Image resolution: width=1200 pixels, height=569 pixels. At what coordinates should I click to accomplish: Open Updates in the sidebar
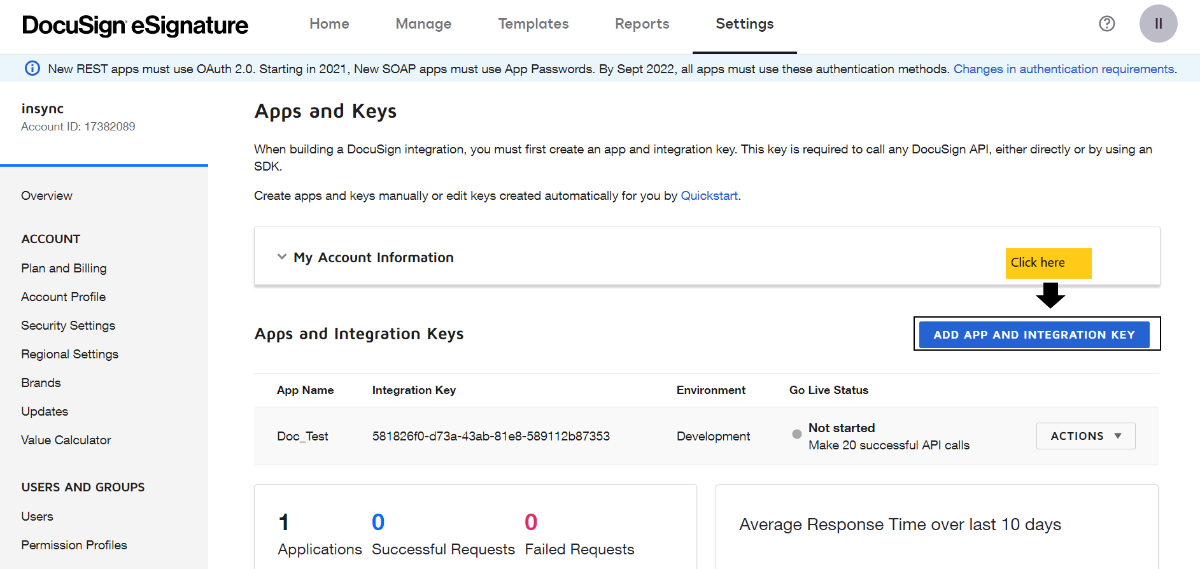click(45, 412)
